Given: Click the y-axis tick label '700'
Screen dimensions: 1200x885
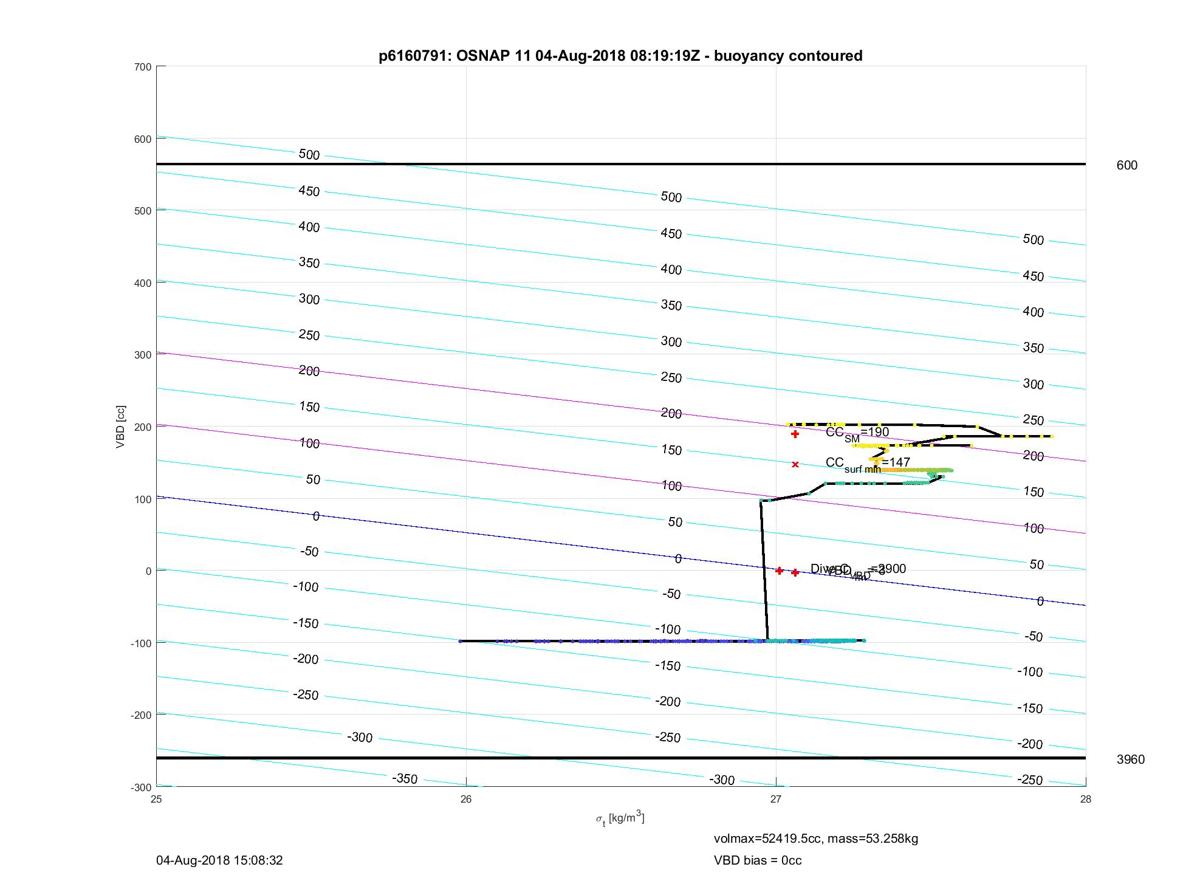Looking at the screenshot, I should (x=142, y=67).
